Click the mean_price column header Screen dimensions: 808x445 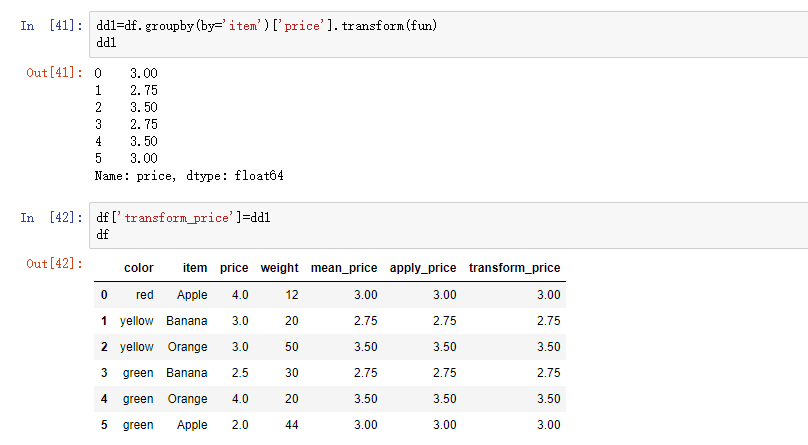pos(344,268)
